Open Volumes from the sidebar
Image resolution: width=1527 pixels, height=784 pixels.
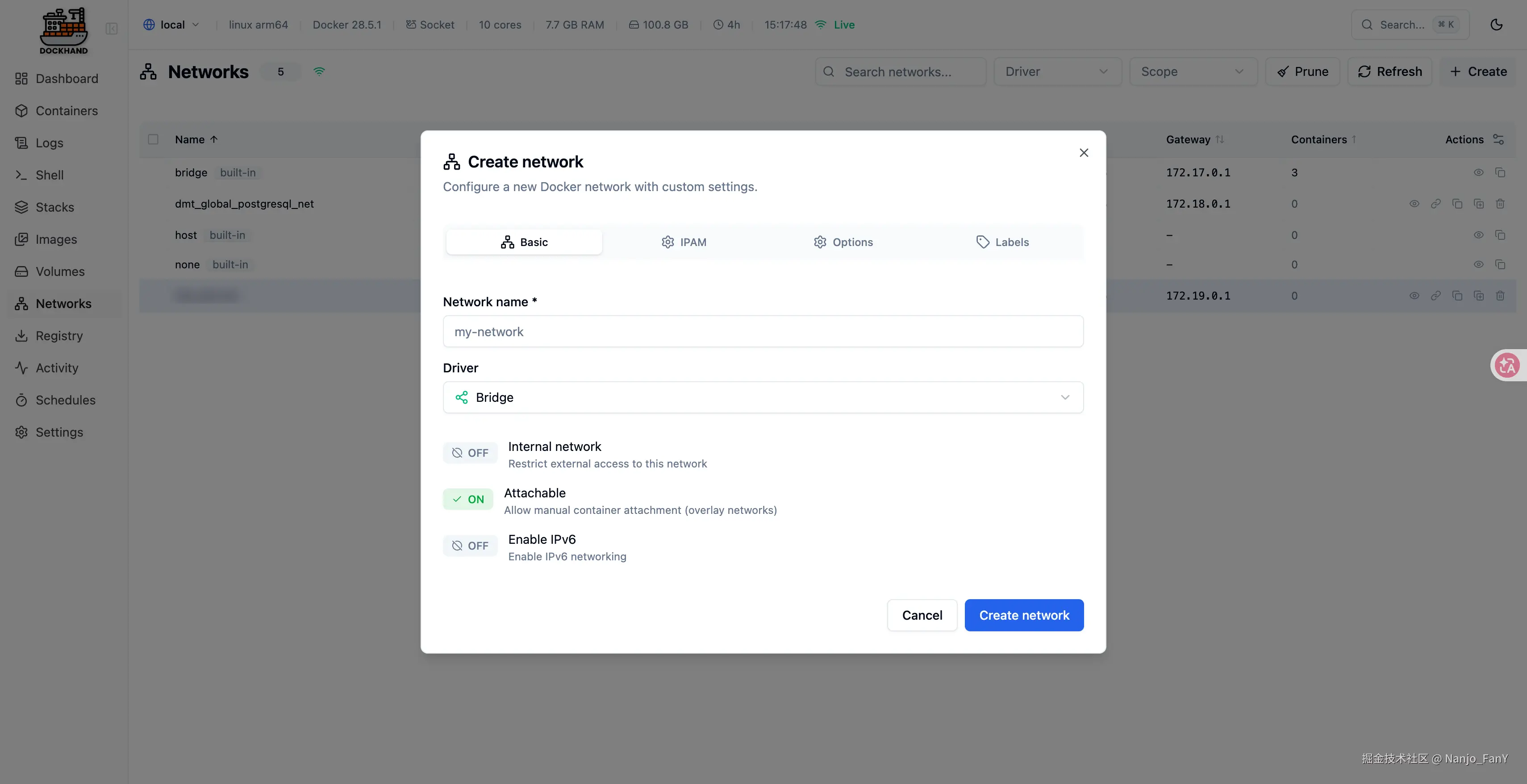(x=64, y=271)
